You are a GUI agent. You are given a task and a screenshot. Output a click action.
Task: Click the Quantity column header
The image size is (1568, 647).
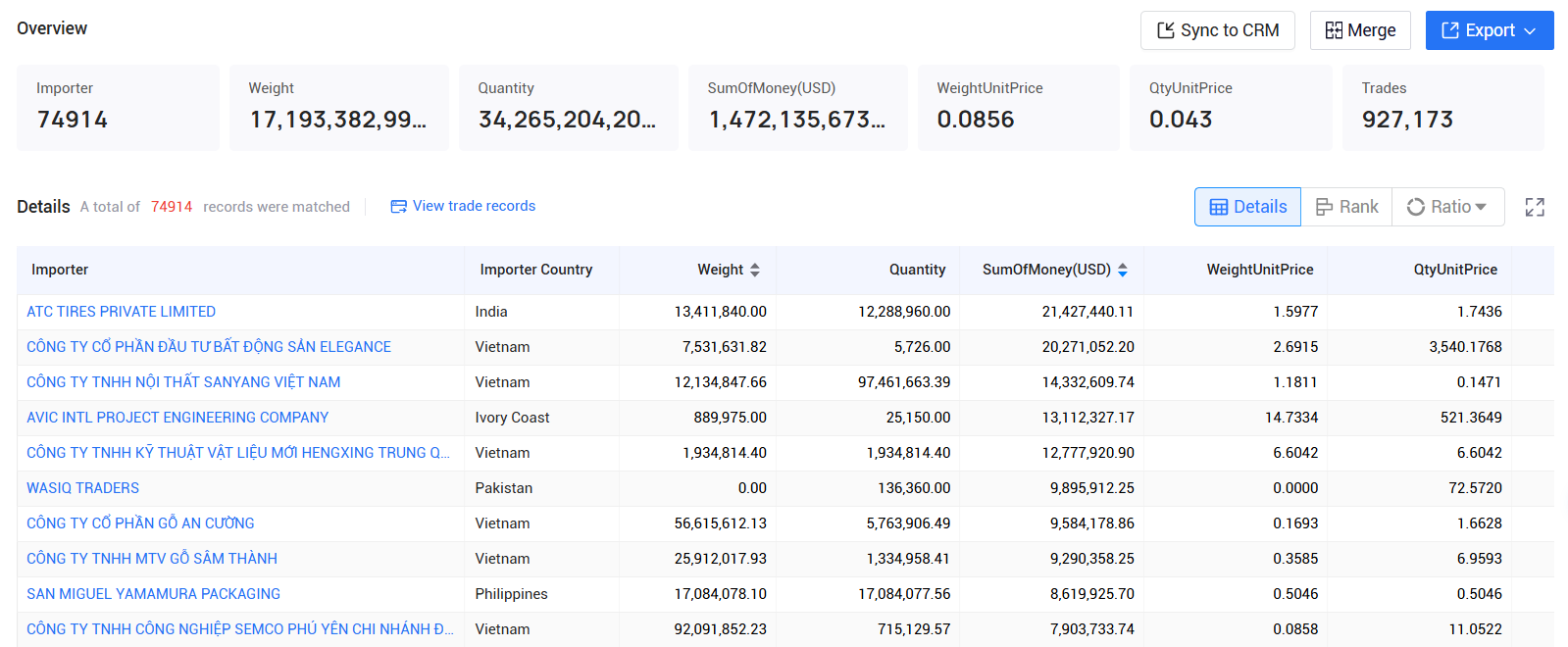(x=917, y=270)
